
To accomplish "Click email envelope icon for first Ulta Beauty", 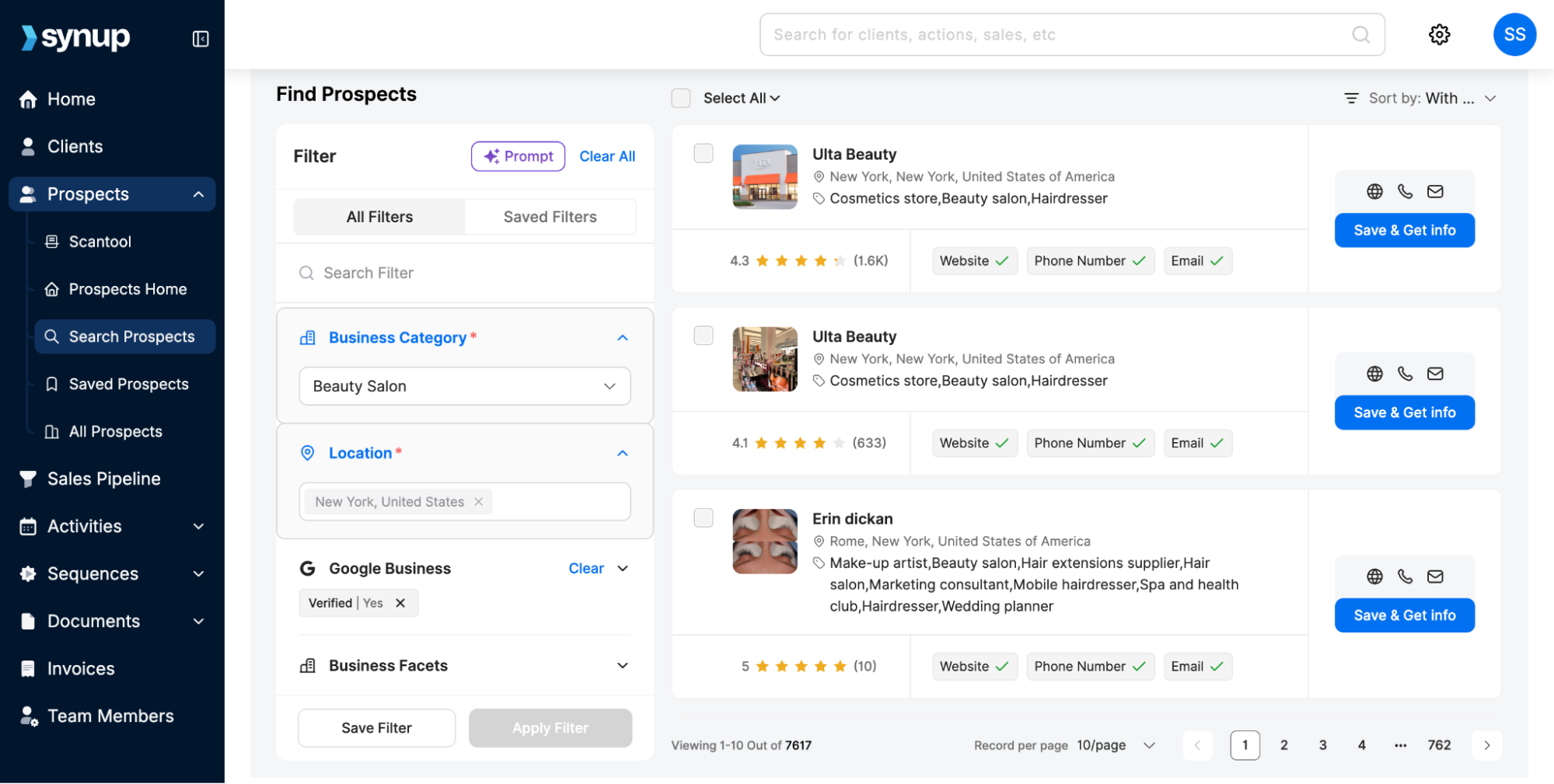I will point(1435,191).
